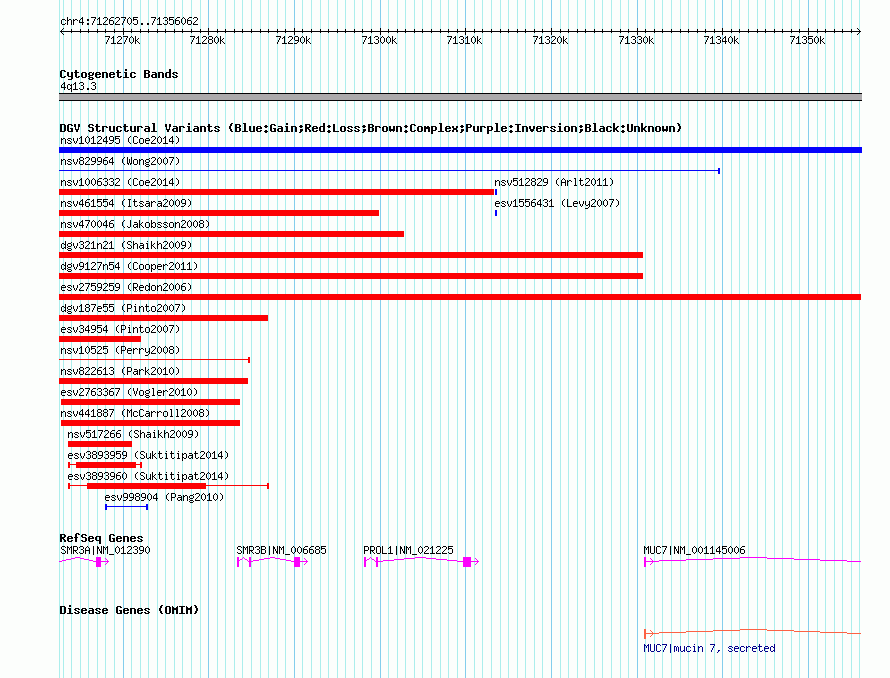Image resolution: width=890 pixels, height=678 pixels.
Task: Select MUC7|NM_001145006 gene label
Action: (x=694, y=550)
